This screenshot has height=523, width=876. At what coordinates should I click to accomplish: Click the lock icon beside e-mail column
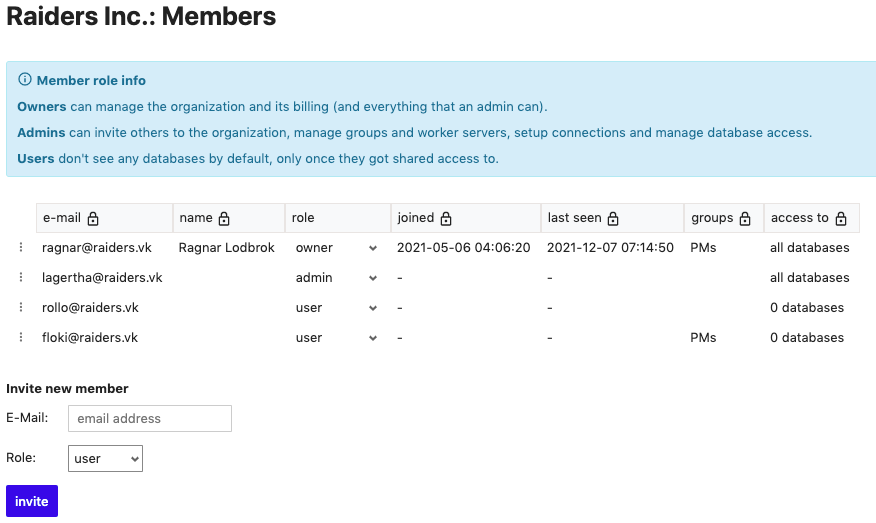(93, 218)
